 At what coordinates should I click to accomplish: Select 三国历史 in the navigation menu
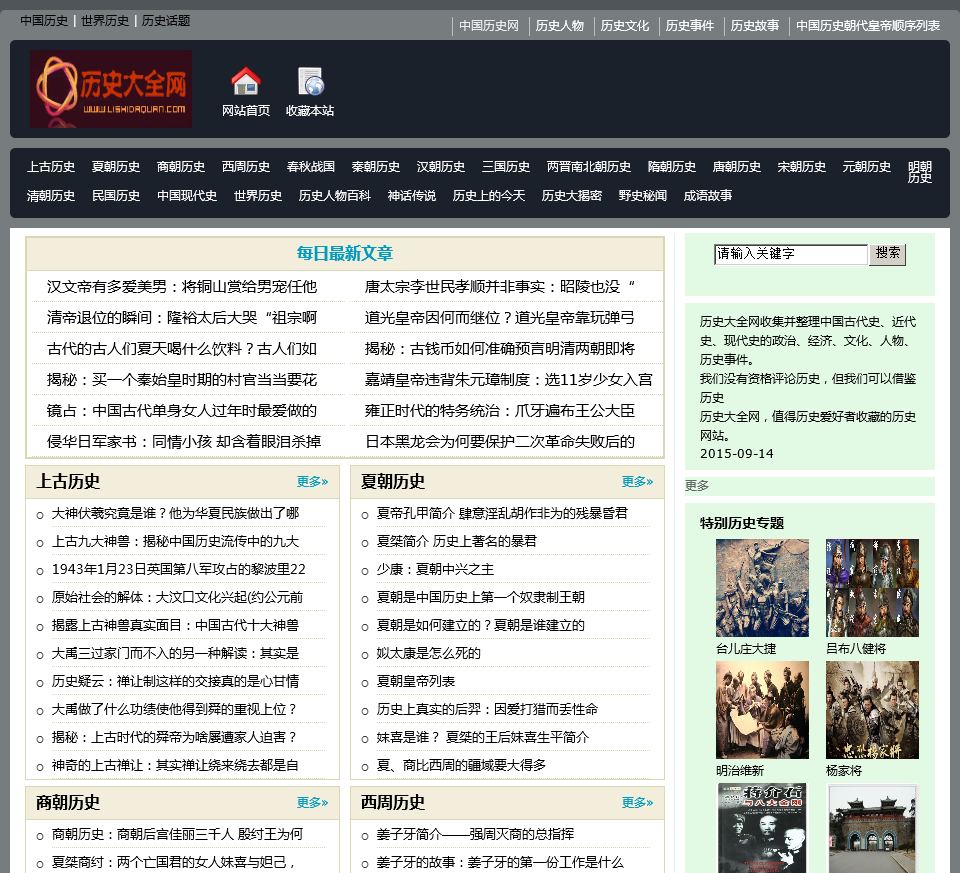pos(506,167)
